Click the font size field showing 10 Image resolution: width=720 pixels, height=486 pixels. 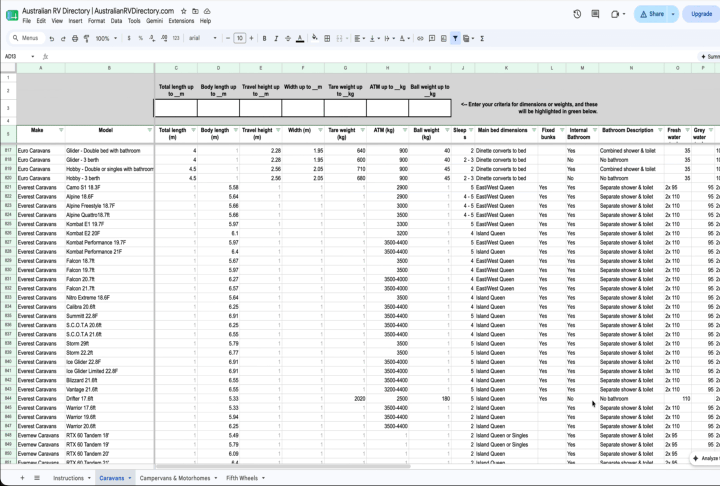coord(240,38)
